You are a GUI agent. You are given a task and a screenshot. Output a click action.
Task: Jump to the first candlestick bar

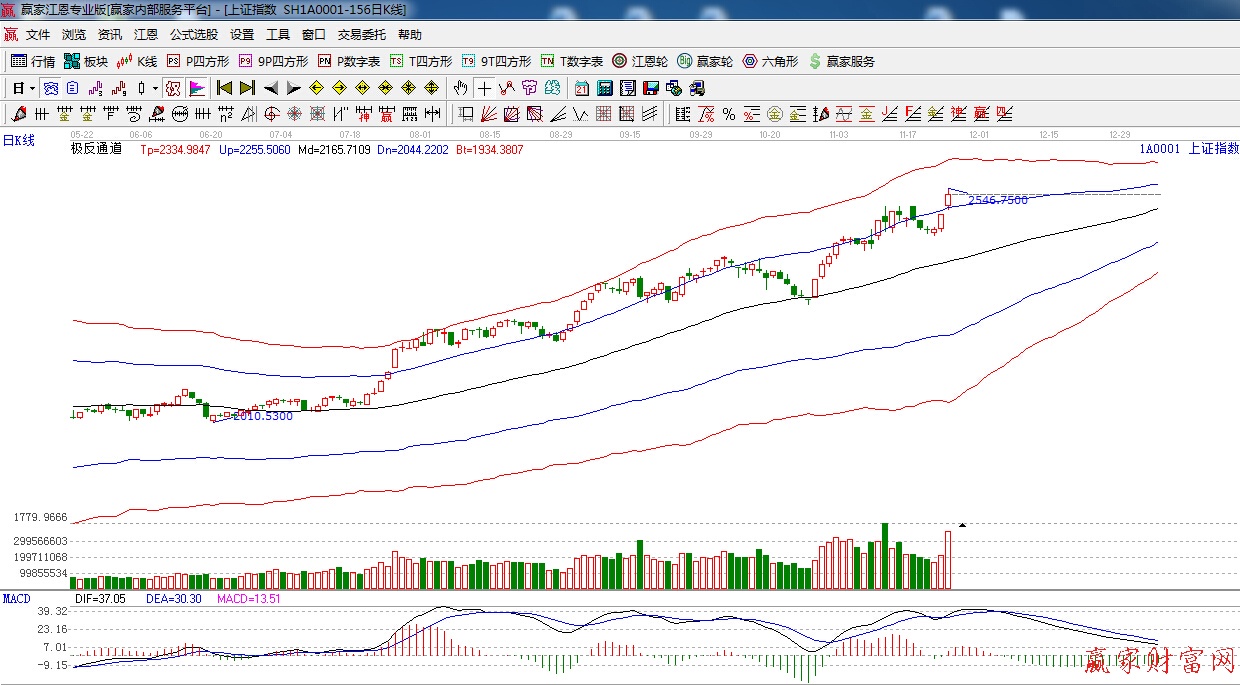(x=225, y=88)
